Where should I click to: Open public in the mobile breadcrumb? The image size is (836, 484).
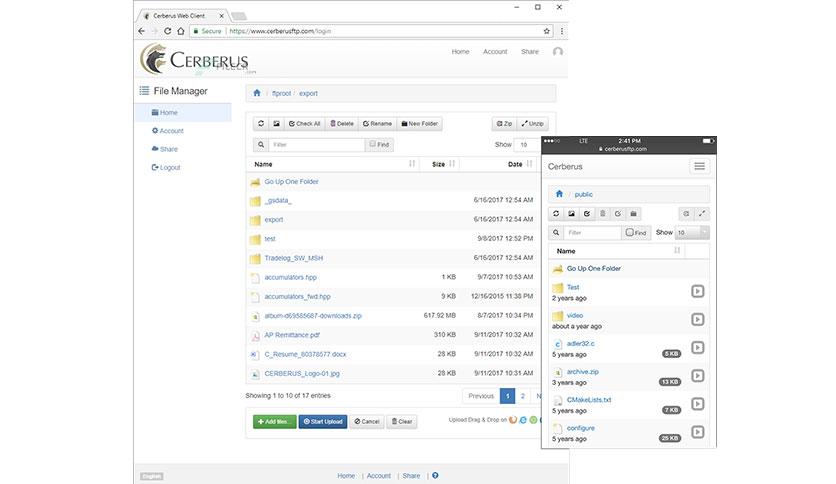(583, 195)
